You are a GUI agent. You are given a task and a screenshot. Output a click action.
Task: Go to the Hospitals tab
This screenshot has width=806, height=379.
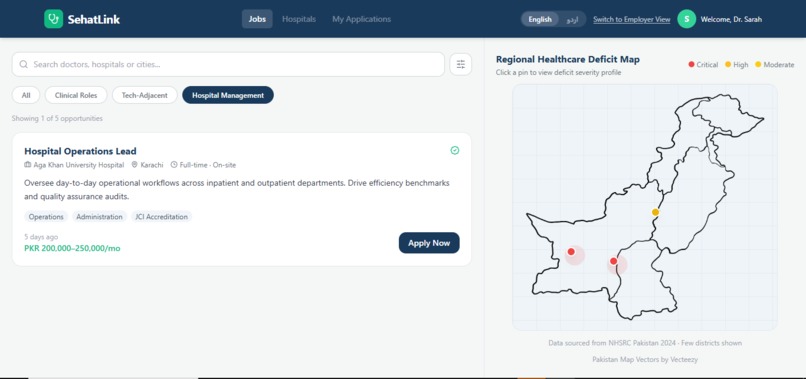[299, 19]
